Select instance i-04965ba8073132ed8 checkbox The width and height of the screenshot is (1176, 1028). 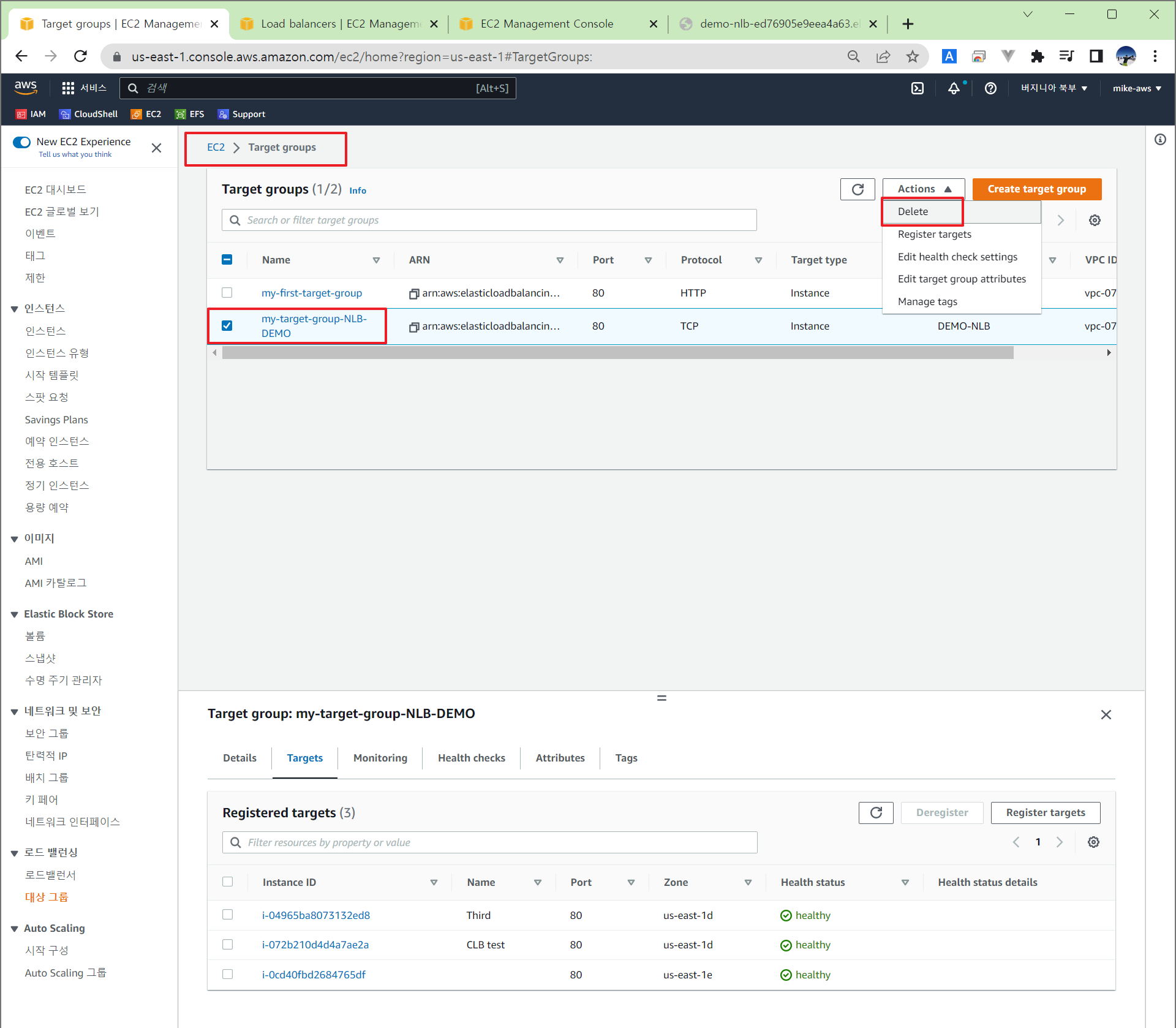point(227,915)
